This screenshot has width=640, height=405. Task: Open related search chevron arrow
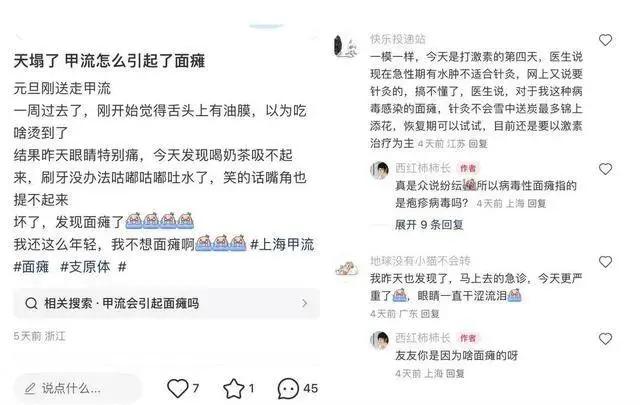pos(304,303)
